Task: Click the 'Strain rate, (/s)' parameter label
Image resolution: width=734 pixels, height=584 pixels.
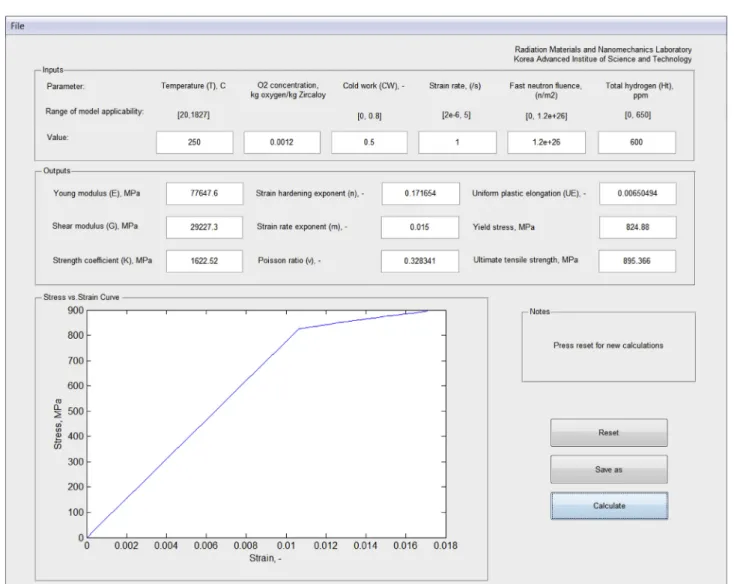Action: point(455,86)
